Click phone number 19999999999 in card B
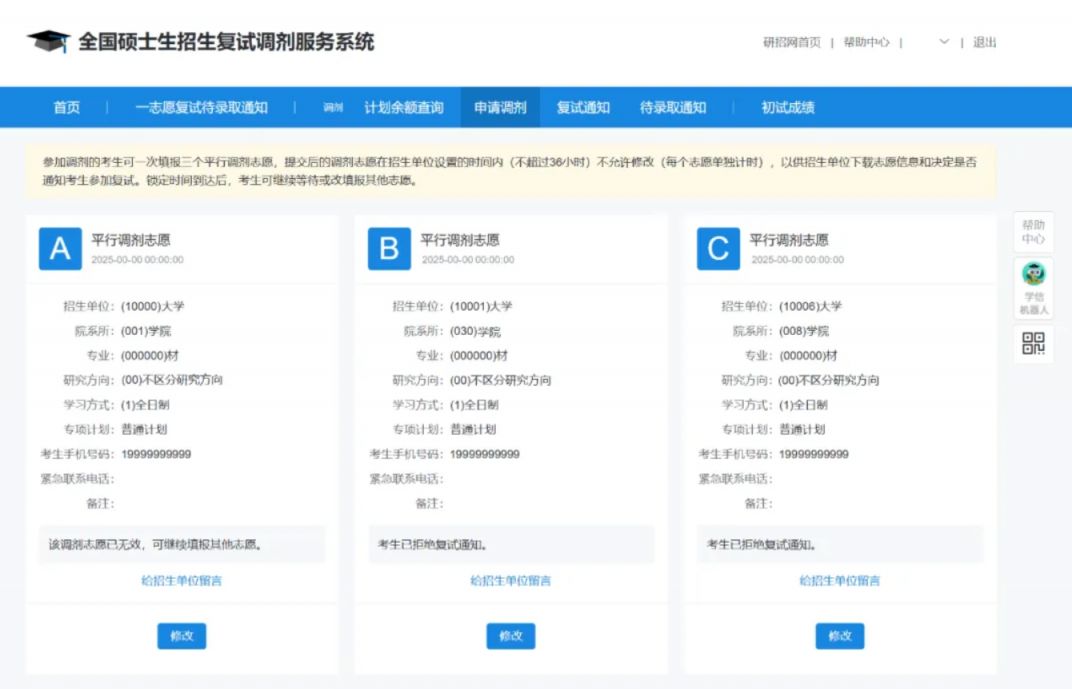 pos(485,454)
